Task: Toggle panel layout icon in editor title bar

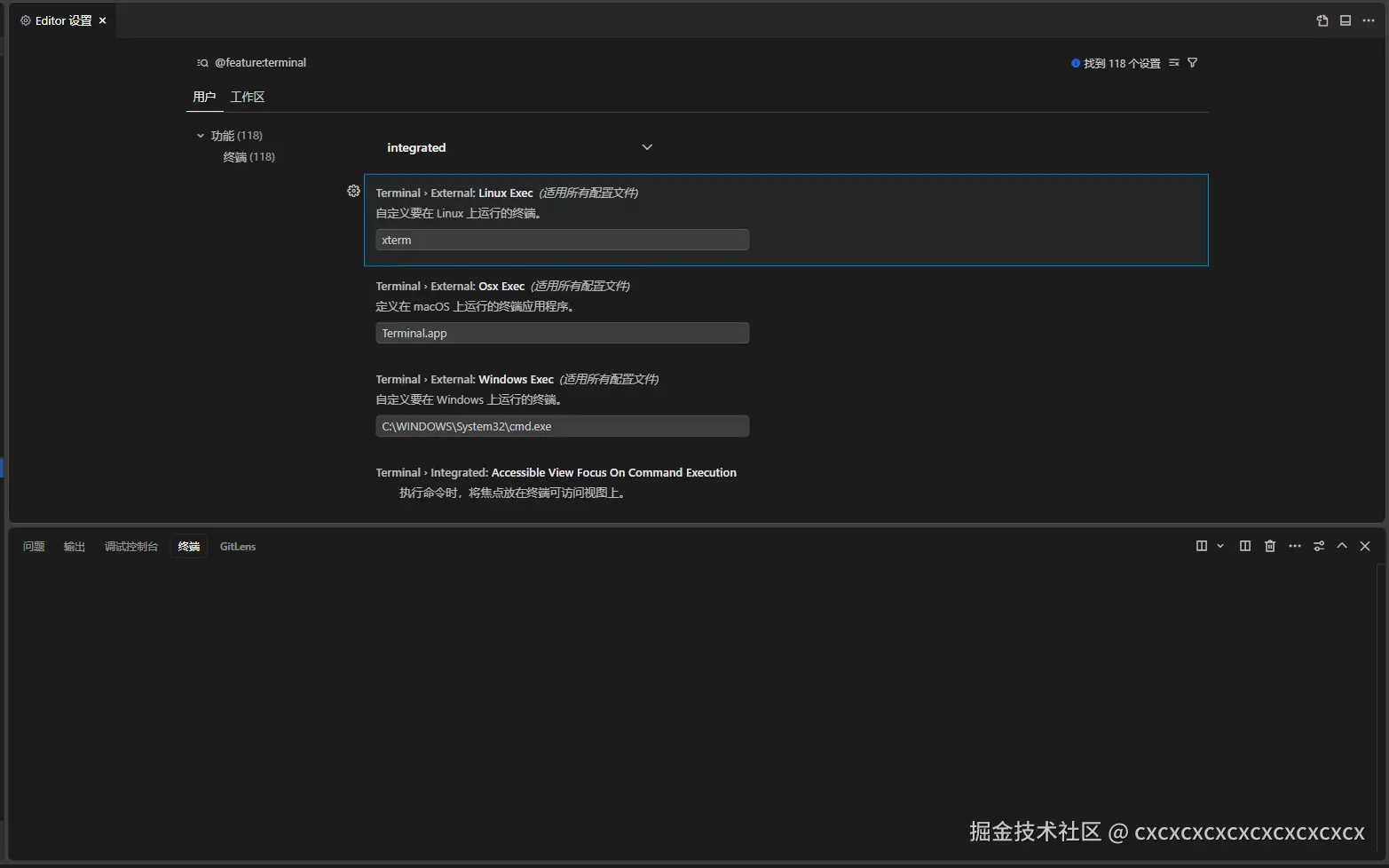Action: click(x=1346, y=20)
